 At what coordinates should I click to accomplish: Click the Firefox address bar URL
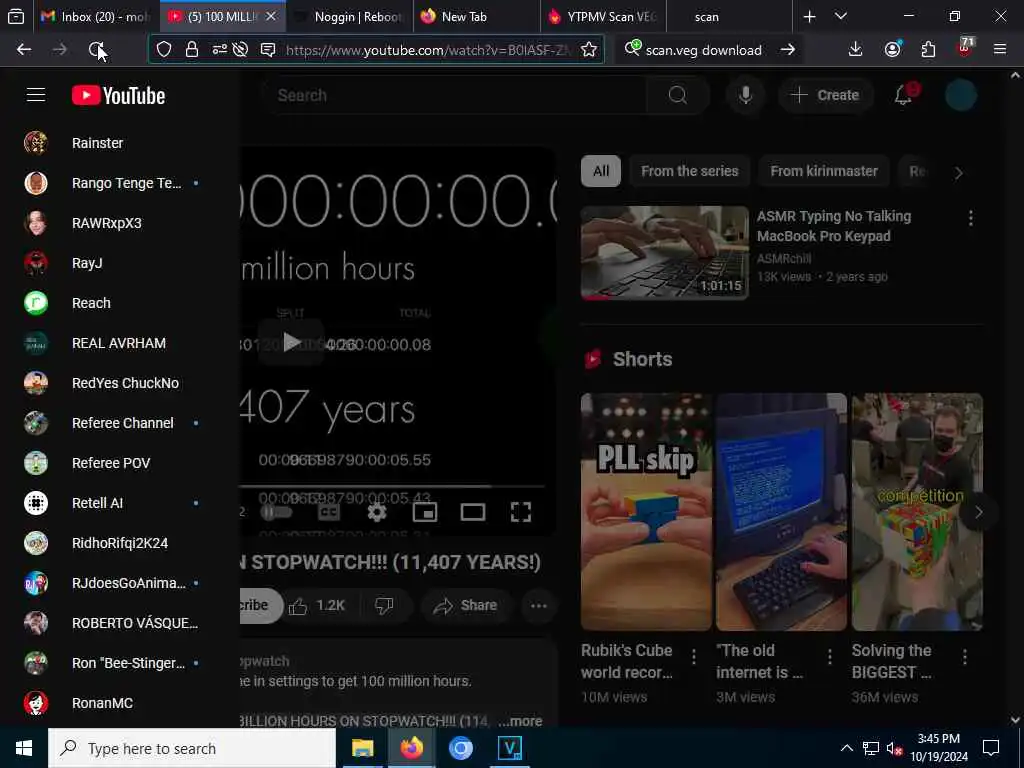(x=428, y=50)
